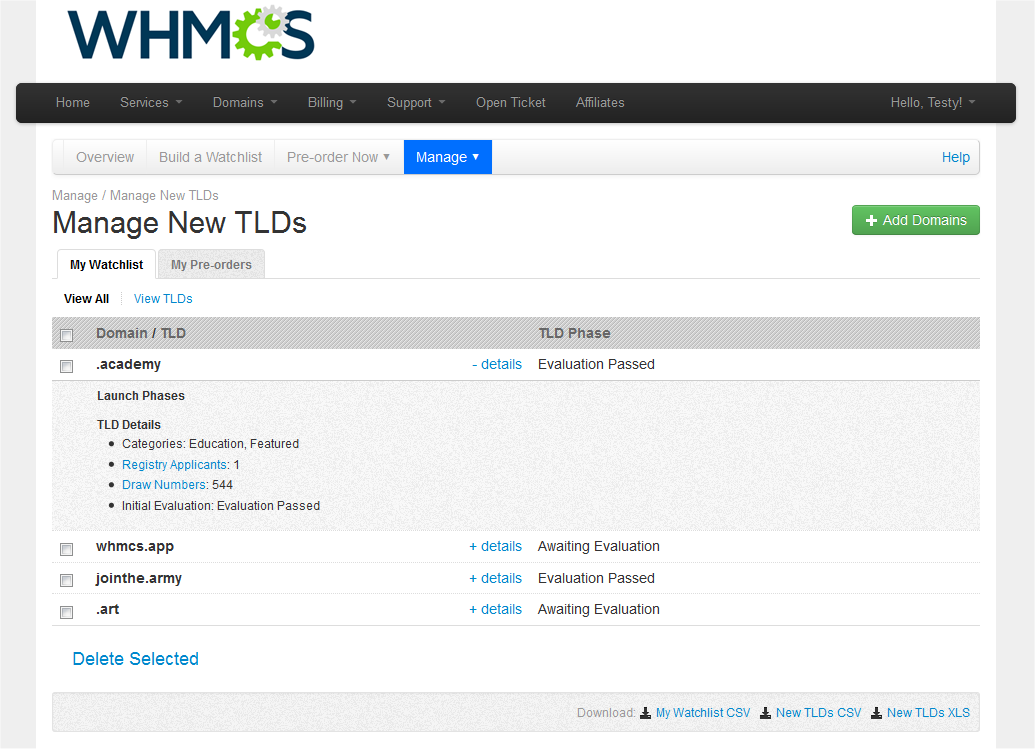Click download icon beside My Watchlist CSV
Viewport: 1035px width, 749px height.
tap(646, 713)
